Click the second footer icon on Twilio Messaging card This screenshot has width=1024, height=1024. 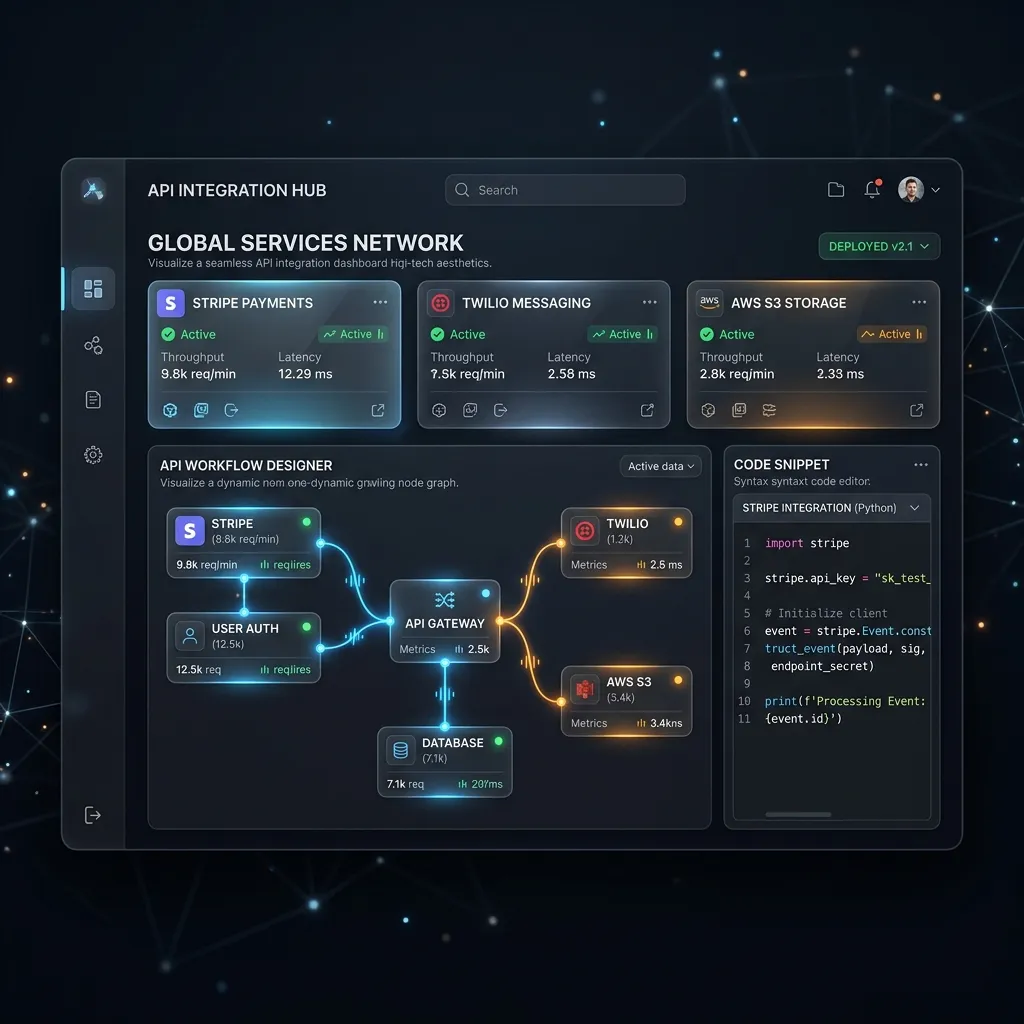[x=470, y=410]
